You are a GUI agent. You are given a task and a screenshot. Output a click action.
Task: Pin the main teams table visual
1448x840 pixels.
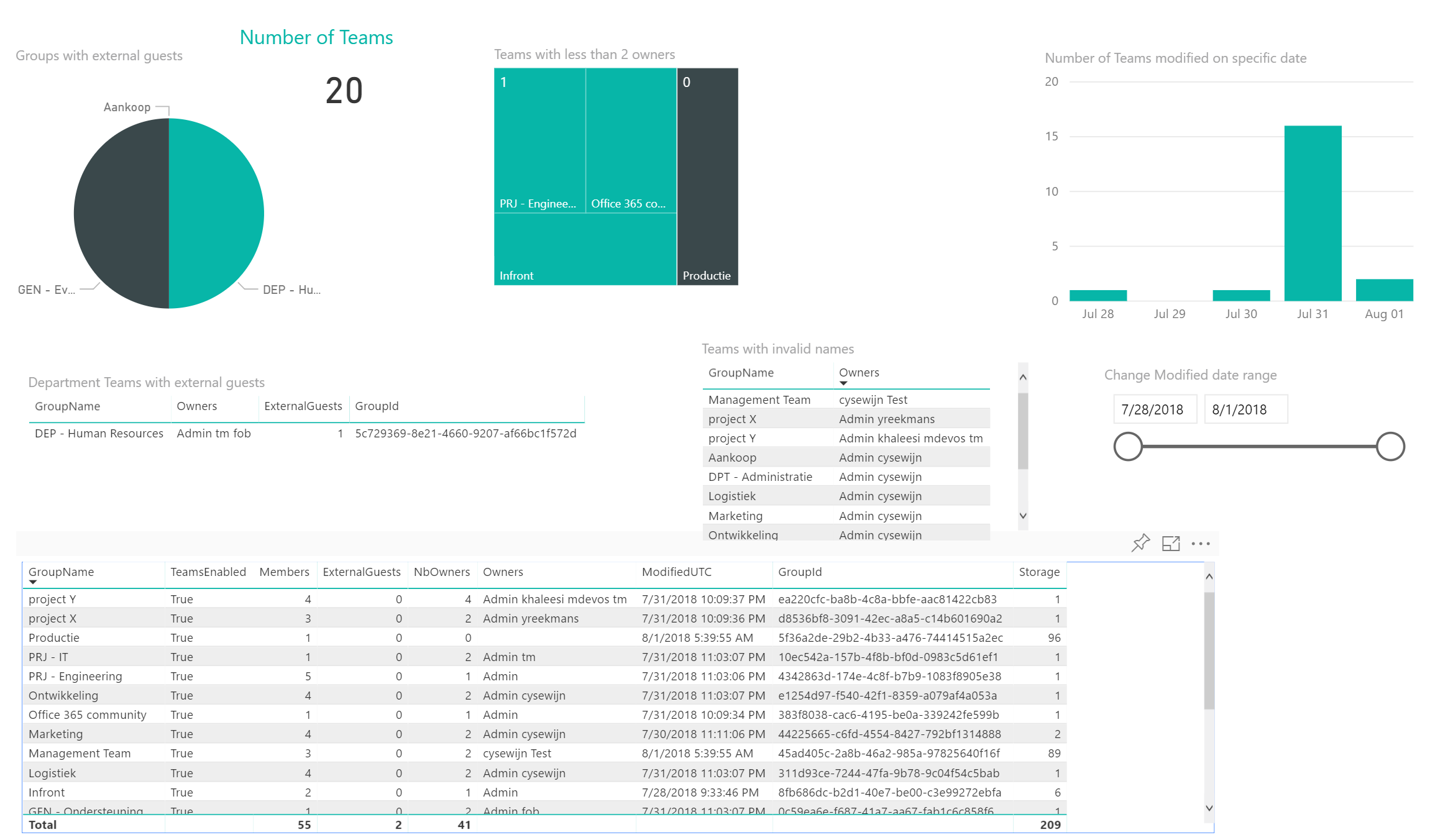coord(1140,543)
